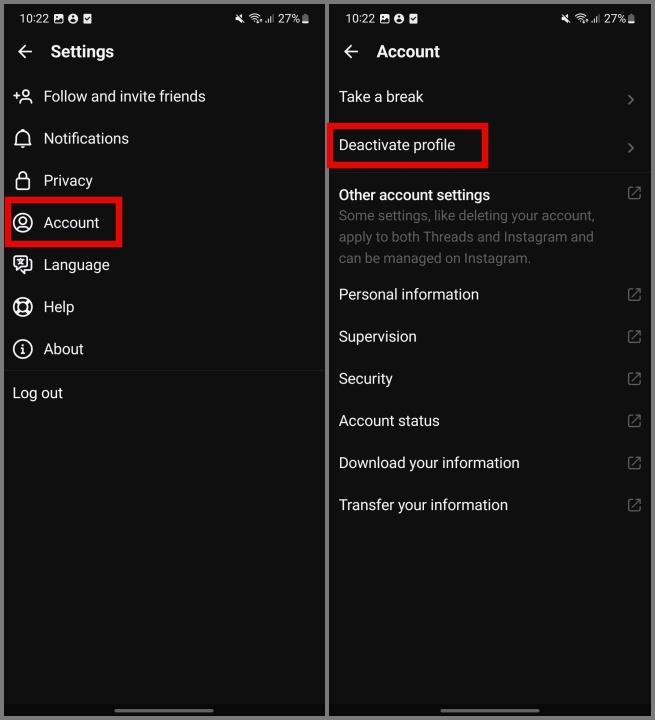Click the lifebuoy Help icon
655x720 pixels.
[x=23, y=307]
